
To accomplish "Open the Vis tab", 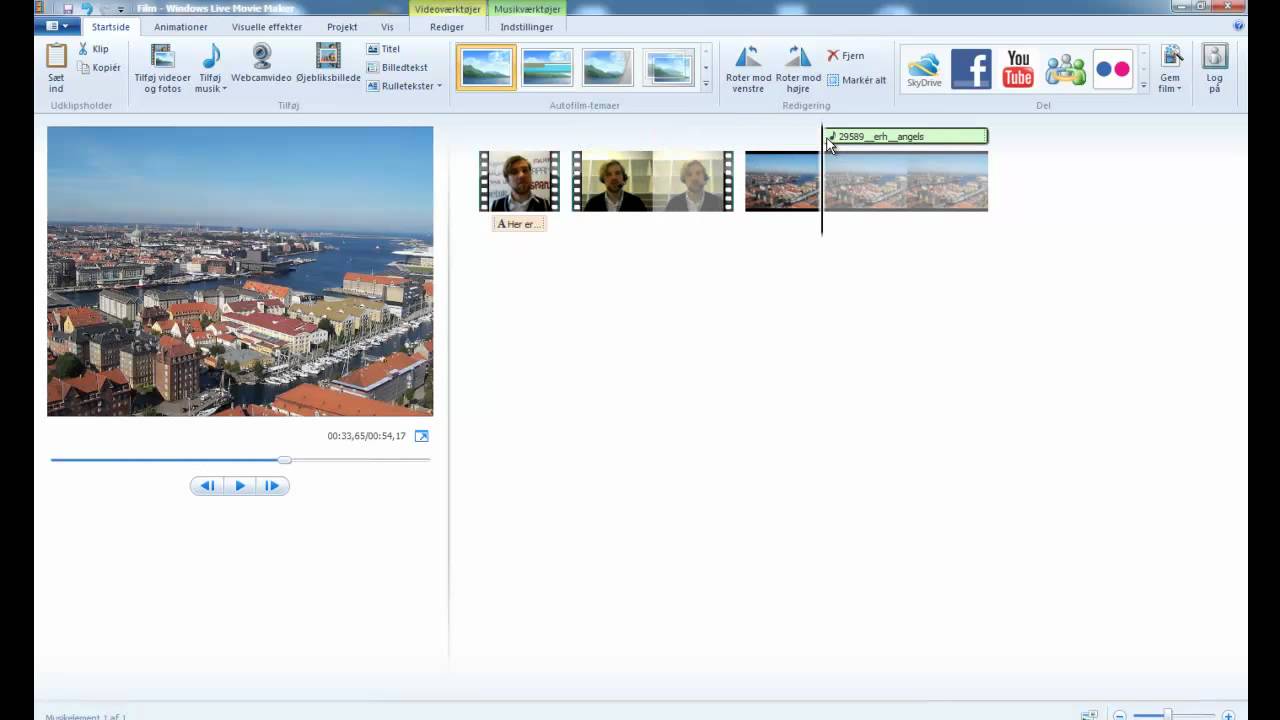I will point(387,27).
